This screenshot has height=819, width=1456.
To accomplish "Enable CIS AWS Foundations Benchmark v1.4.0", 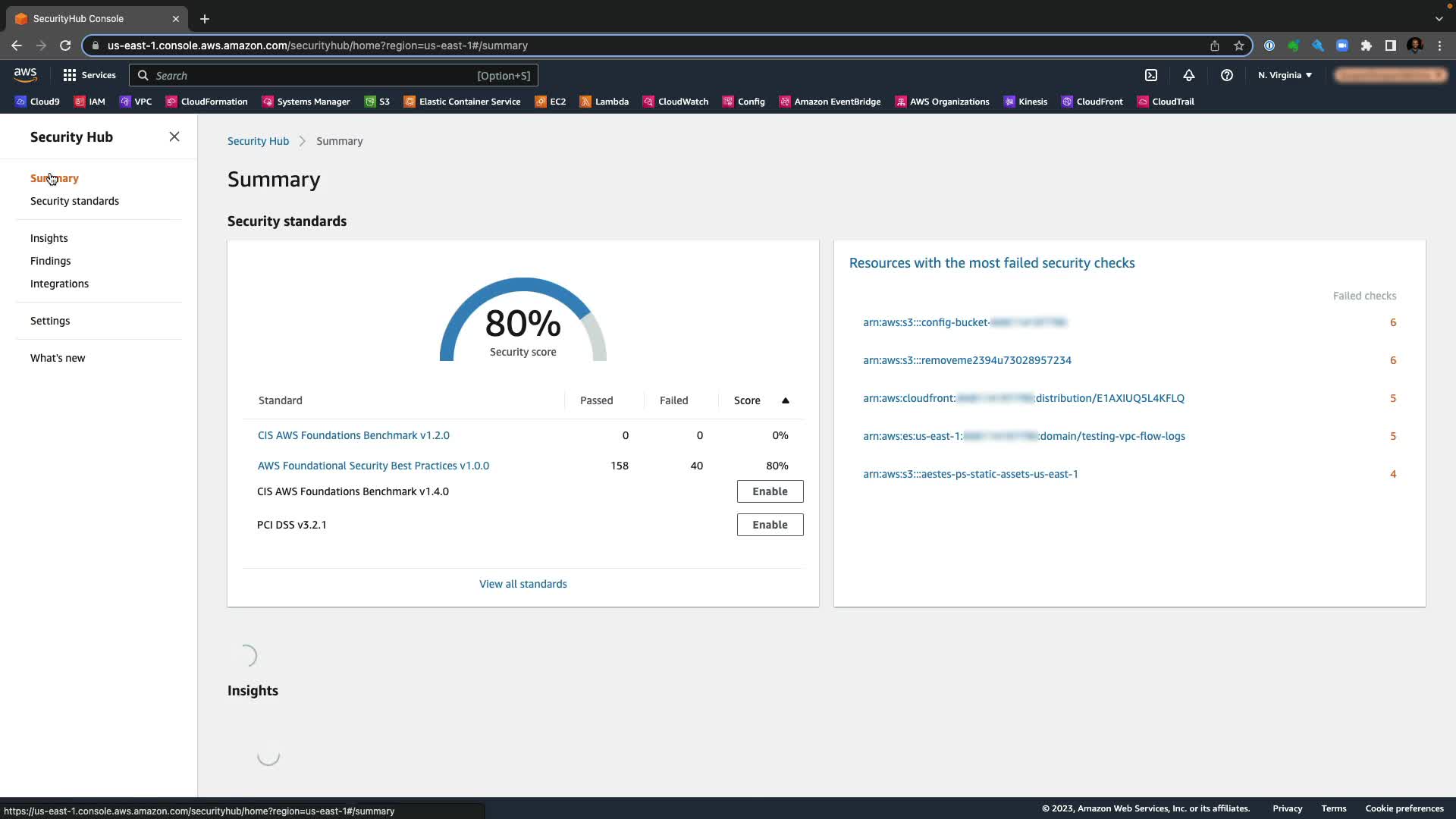I will point(770,491).
